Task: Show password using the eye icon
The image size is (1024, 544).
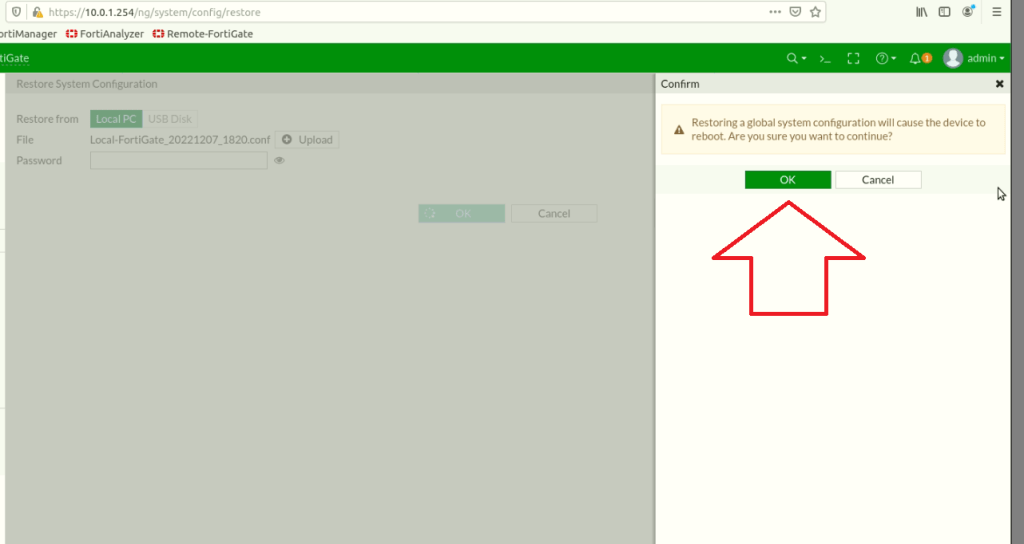Action: click(x=280, y=160)
